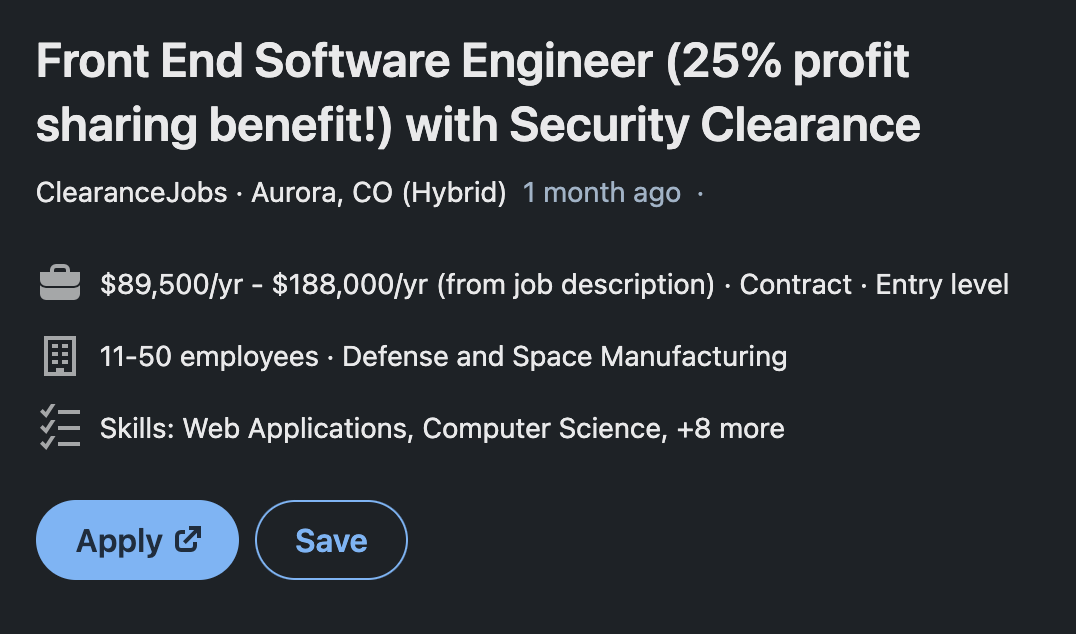The height and width of the screenshot is (634, 1076).
Task: Click the building company icon
Action: 60,355
